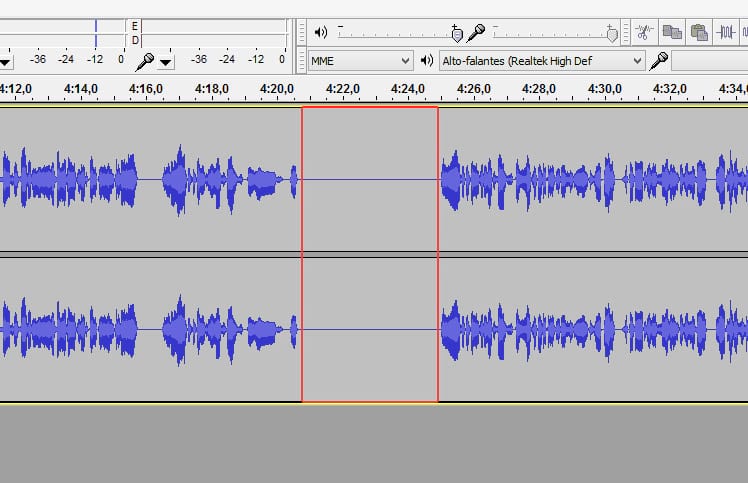Screen dimensions: 748x483
Task: Click the playback level meter with E D labels
Action: click(65, 33)
